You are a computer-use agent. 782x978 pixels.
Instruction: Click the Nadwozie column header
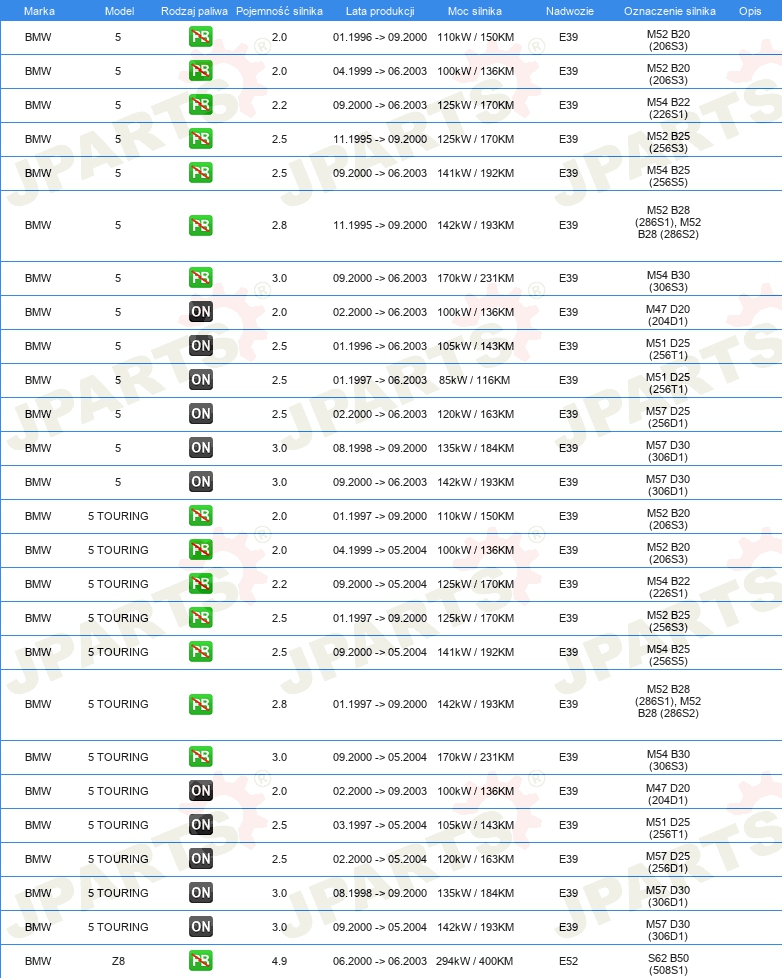point(569,11)
